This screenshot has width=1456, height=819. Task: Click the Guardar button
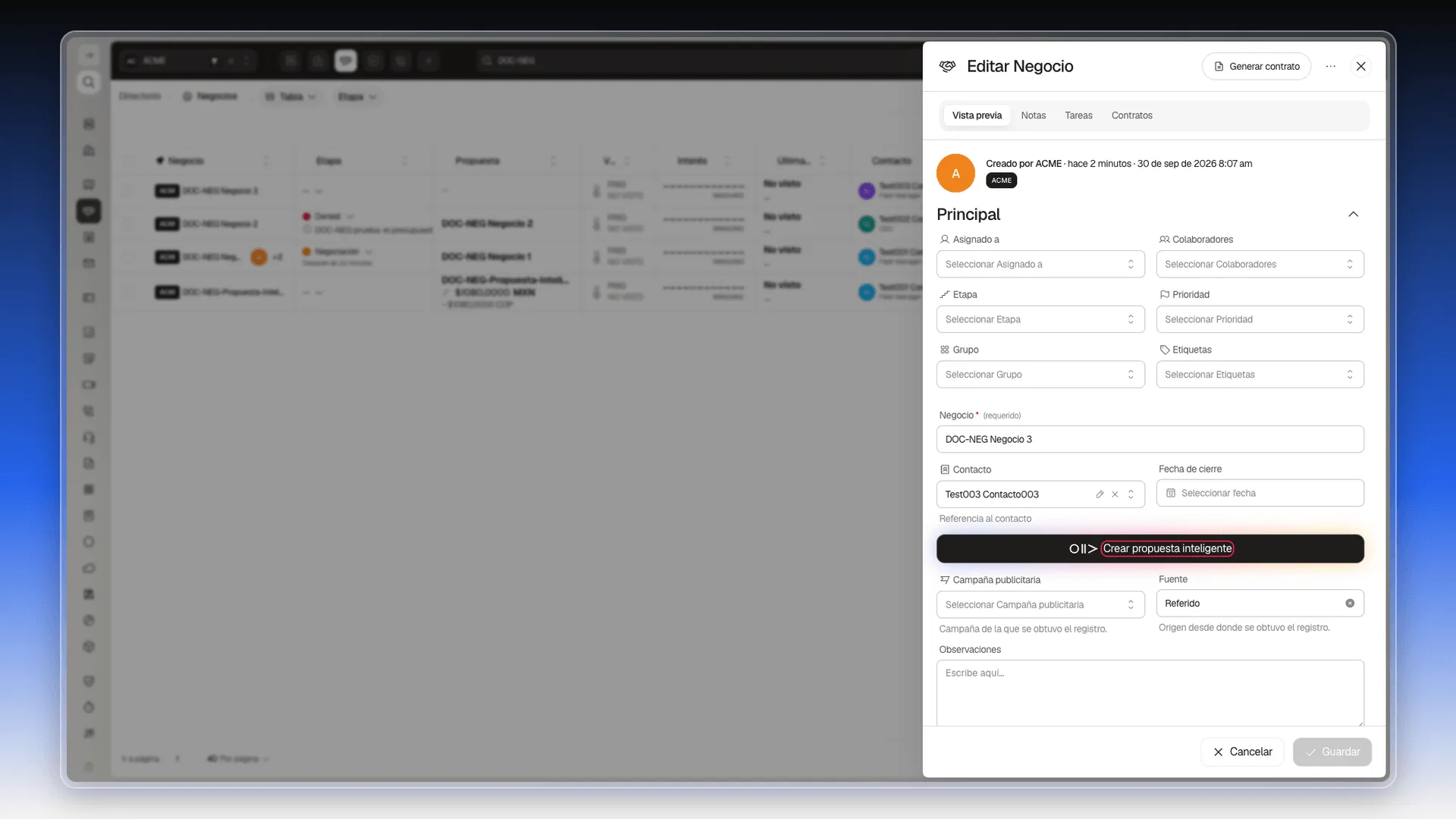(x=1332, y=752)
